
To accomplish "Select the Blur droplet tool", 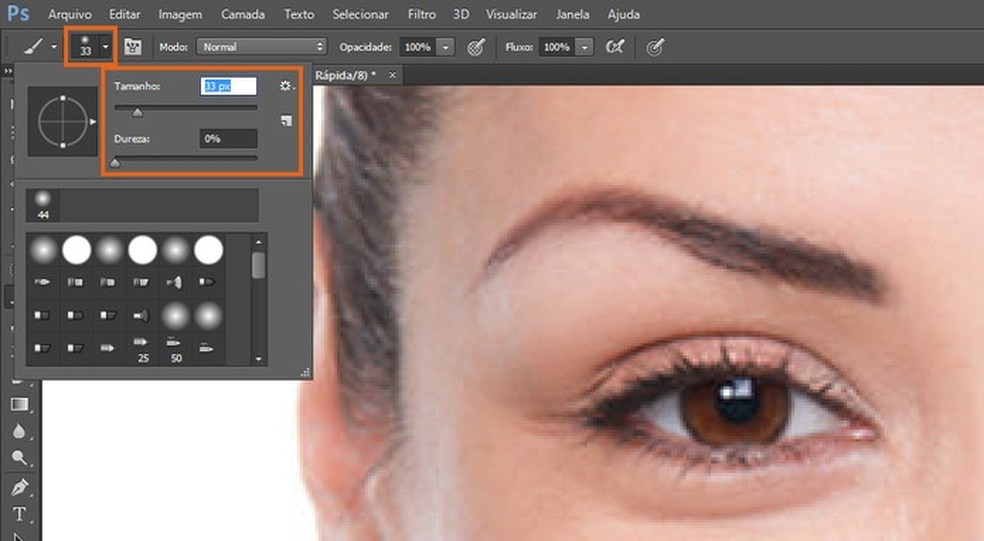I will coord(19,431).
